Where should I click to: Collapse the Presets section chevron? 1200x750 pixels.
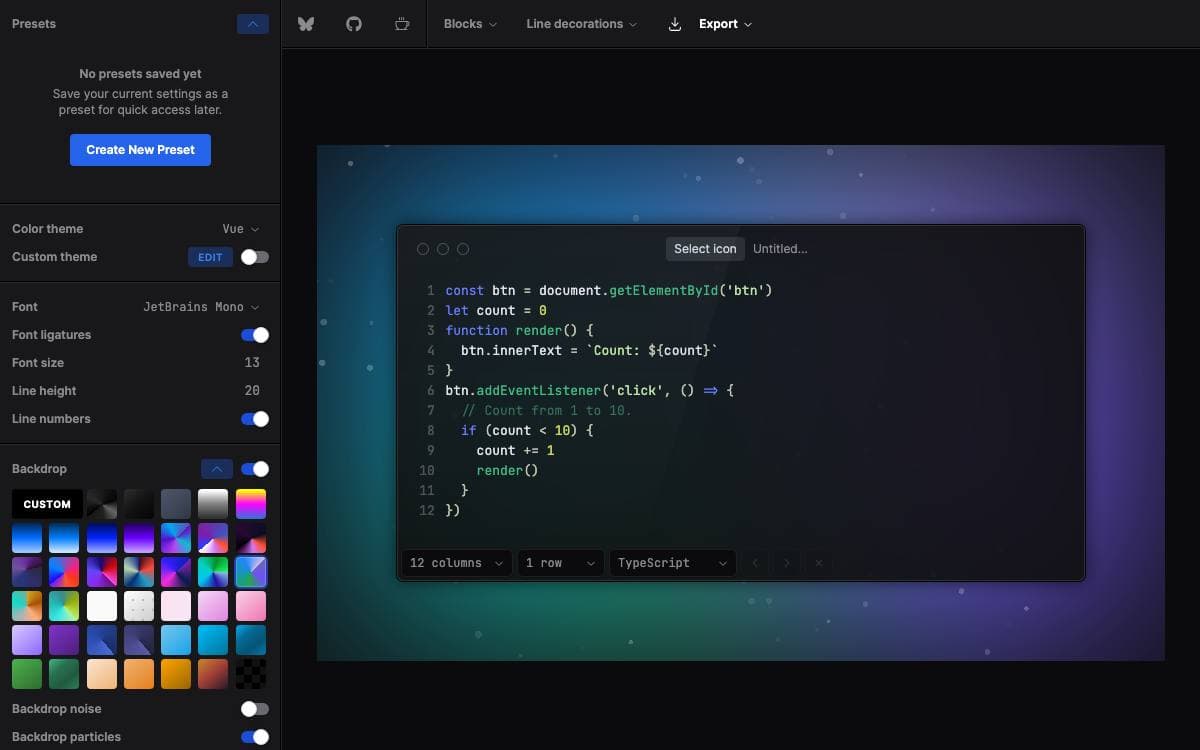pyautogui.click(x=253, y=24)
